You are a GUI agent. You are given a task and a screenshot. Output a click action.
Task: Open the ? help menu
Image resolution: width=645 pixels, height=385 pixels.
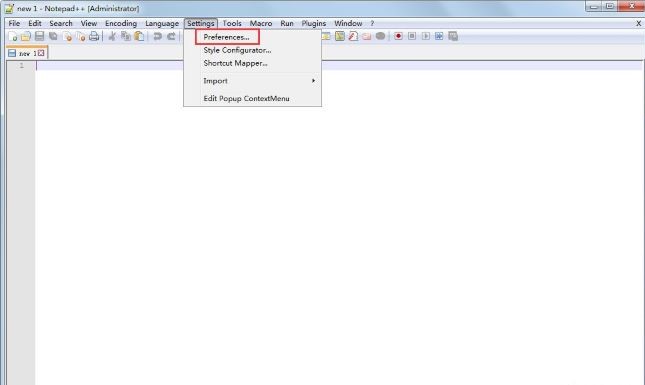[x=372, y=23]
